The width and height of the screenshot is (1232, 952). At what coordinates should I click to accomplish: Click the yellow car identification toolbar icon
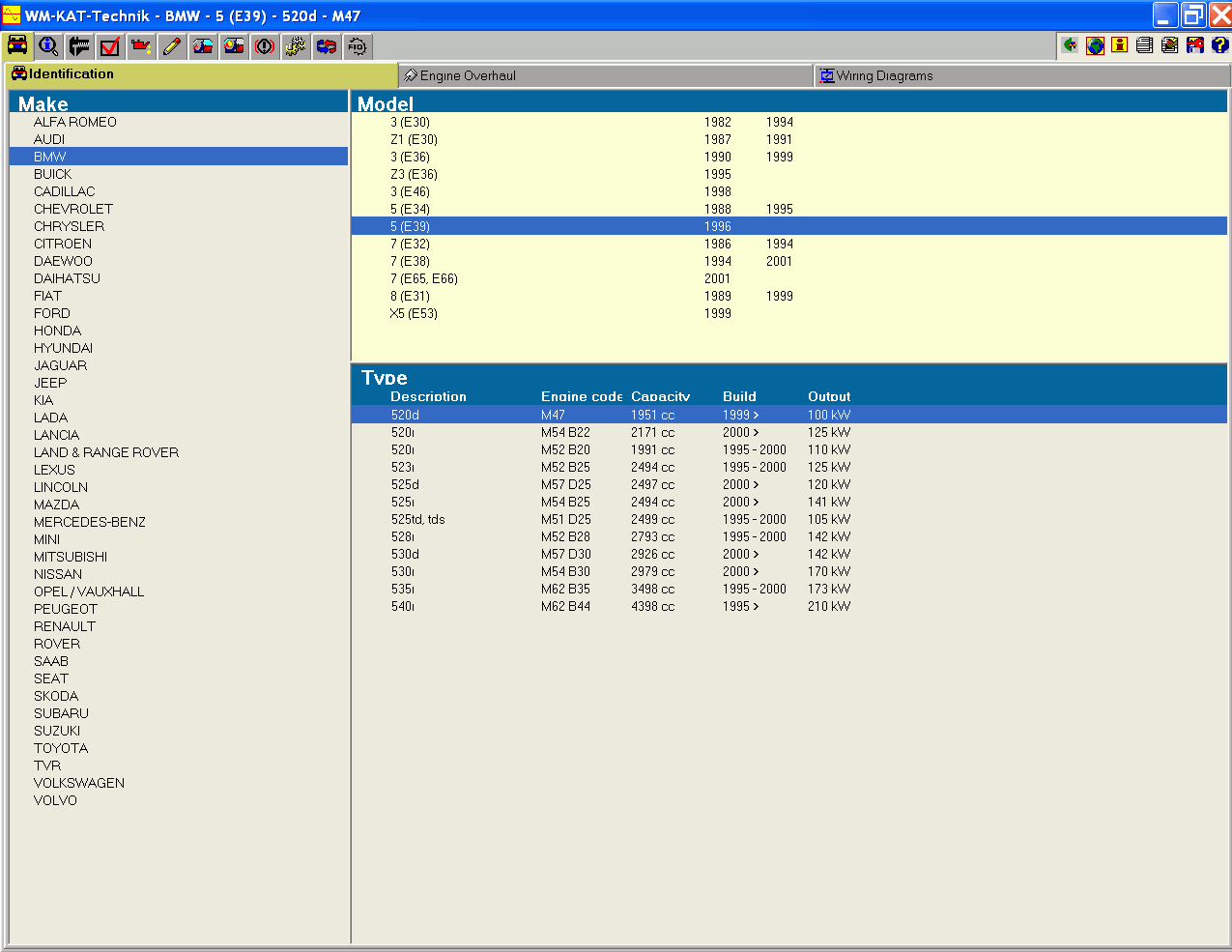(17, 45)
